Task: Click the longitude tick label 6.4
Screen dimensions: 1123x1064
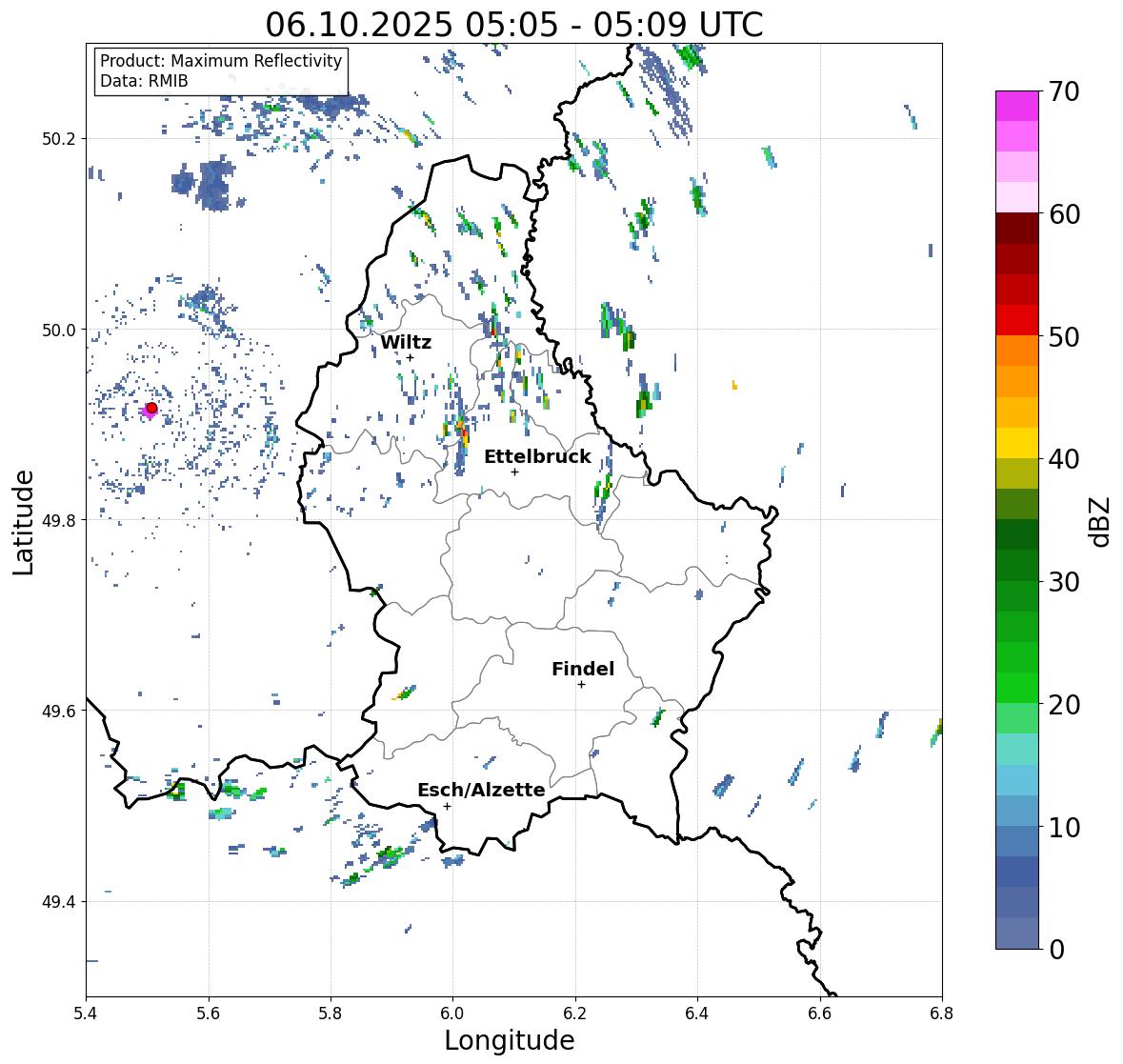Action: pyautogui.click(x=697, y=1014)
